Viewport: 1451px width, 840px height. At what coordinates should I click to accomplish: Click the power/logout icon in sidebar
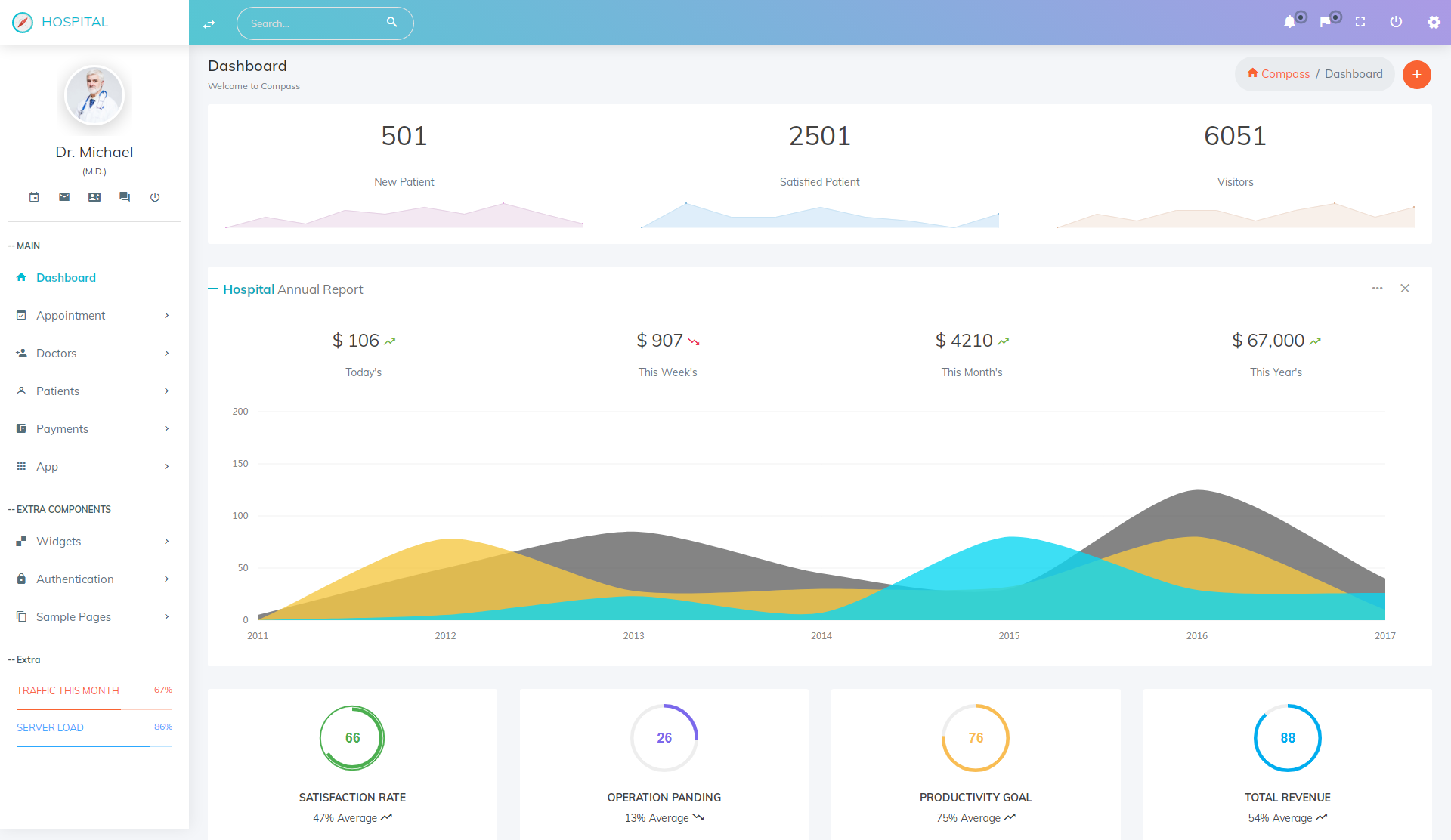[153, 196]
